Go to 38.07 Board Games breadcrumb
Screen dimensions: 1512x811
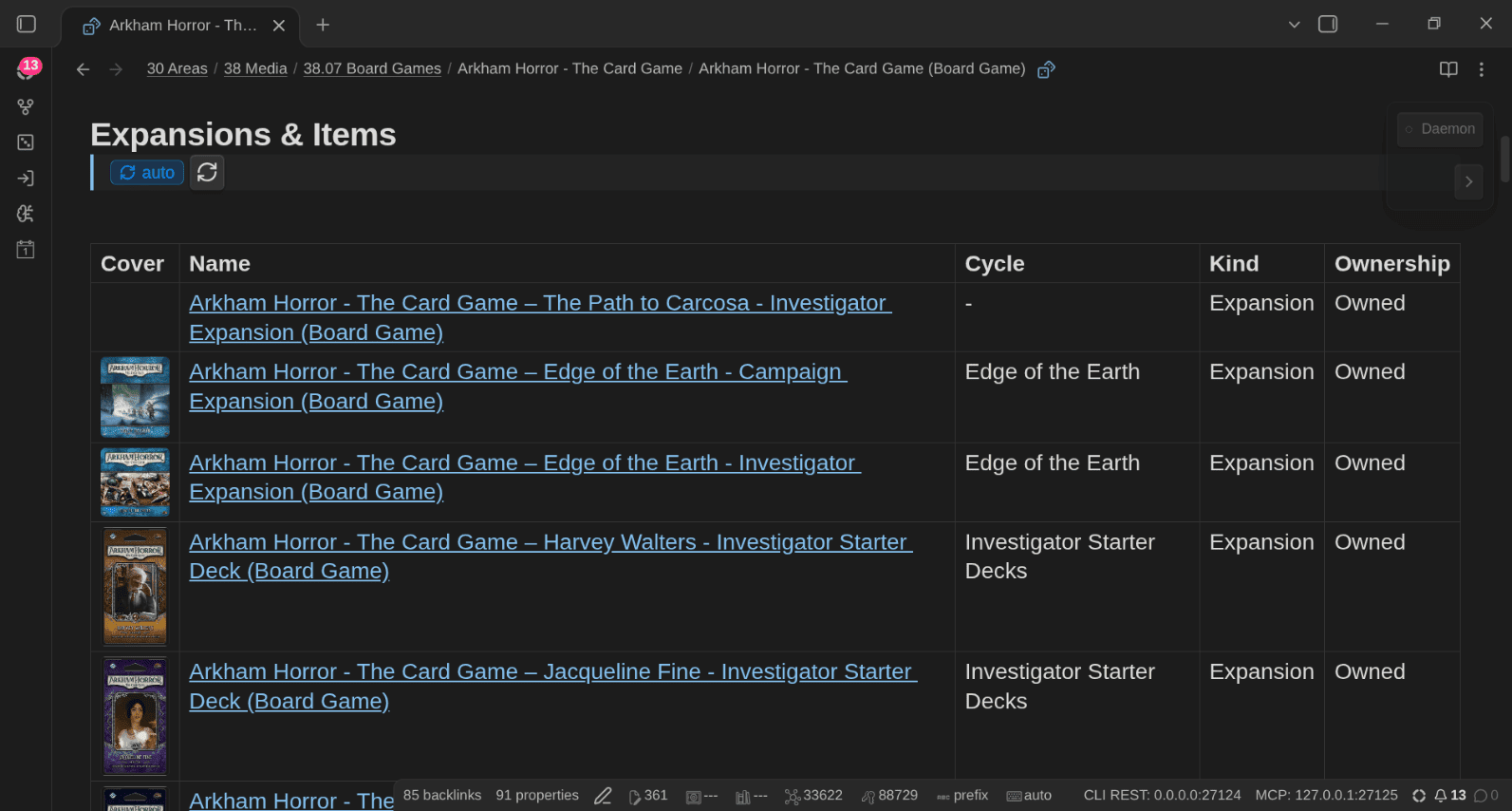(x=372, y=68)
